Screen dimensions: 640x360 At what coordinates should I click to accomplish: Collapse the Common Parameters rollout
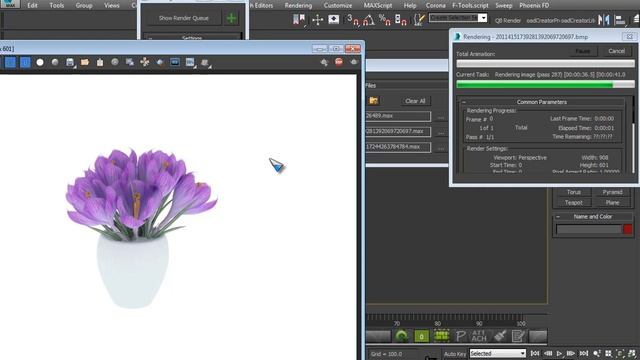point(464,102)
